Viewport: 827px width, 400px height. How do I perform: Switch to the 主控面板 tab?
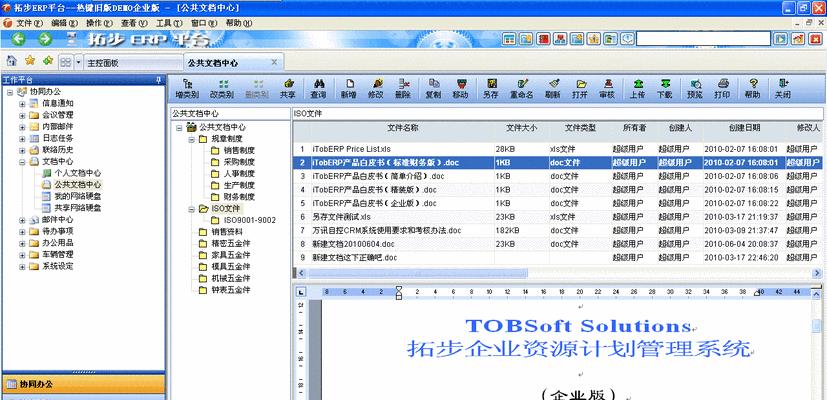coord(133,63)
